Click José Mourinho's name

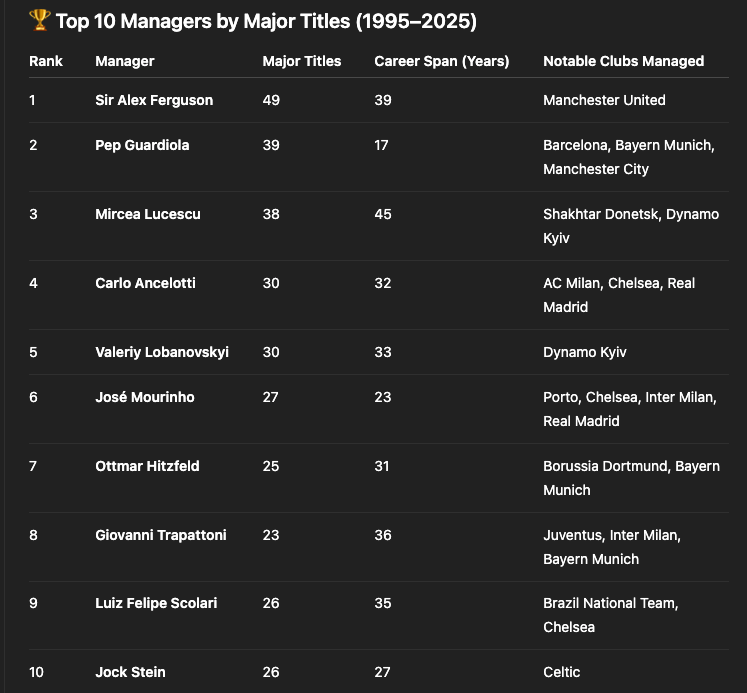click(145, 397)
